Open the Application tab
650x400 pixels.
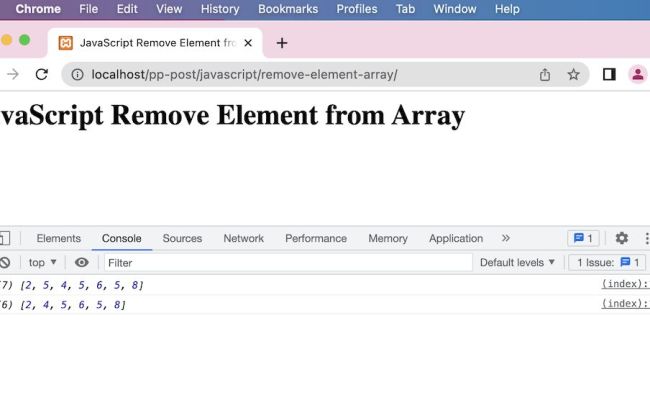click(456, 238)
